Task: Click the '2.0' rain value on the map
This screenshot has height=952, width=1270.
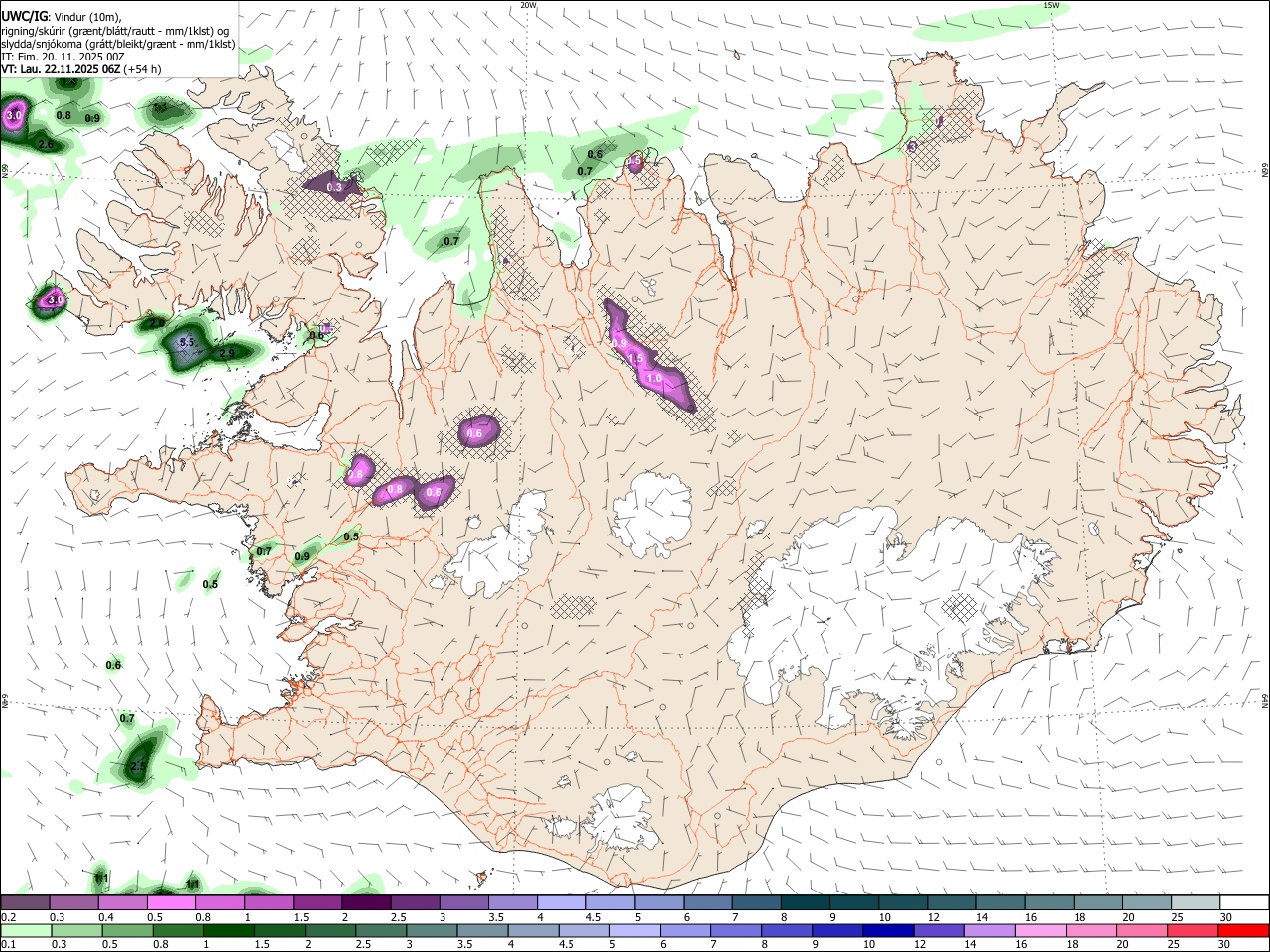Action: tap(157, 323)
